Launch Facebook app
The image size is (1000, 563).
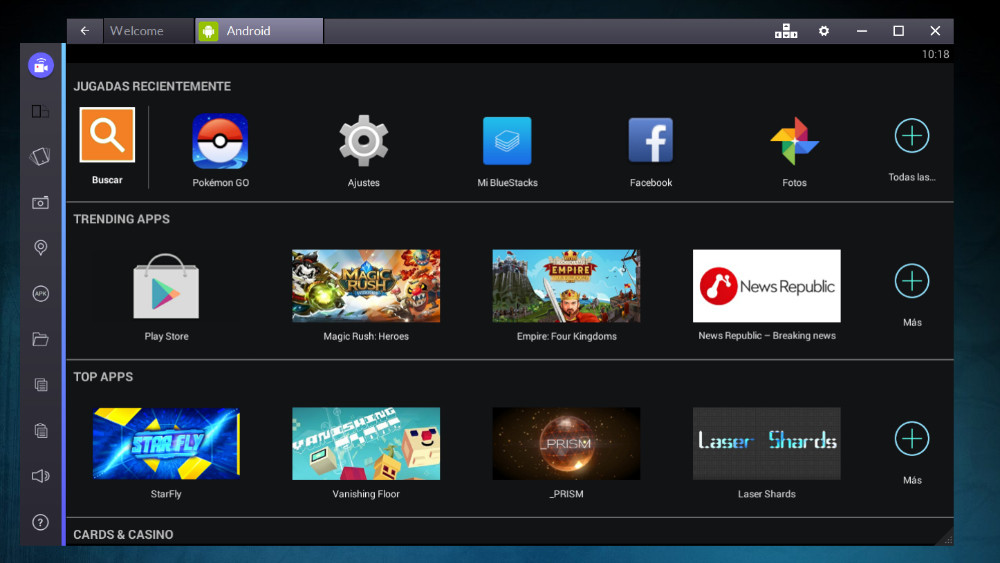pyautogui.click(x=651, y=141)
